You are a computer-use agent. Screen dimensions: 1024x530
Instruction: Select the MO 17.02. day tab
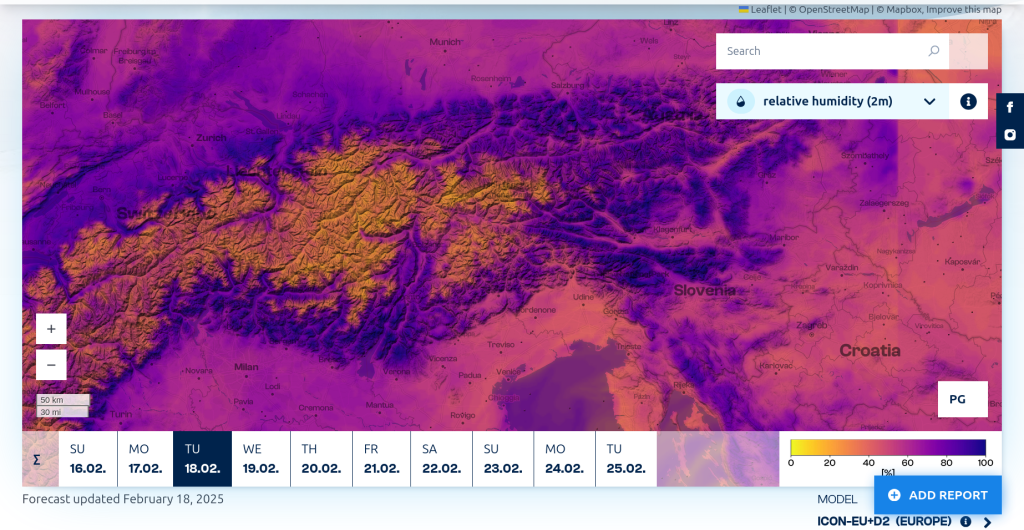146,459
